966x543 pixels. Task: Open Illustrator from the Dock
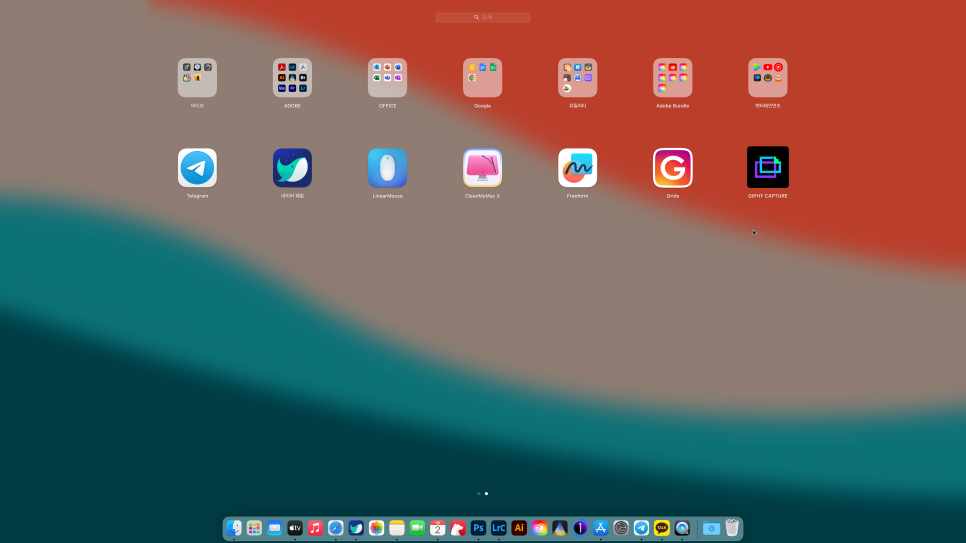coord(519,528)
